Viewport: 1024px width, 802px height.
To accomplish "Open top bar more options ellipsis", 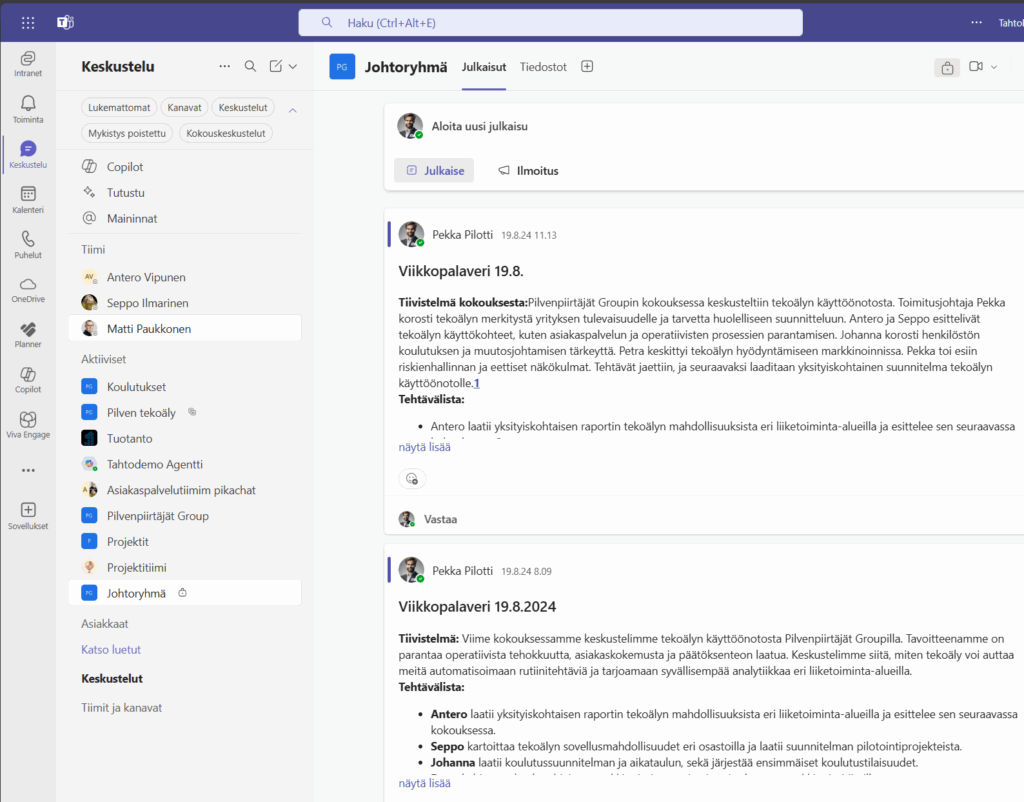I will pos(976,22).
